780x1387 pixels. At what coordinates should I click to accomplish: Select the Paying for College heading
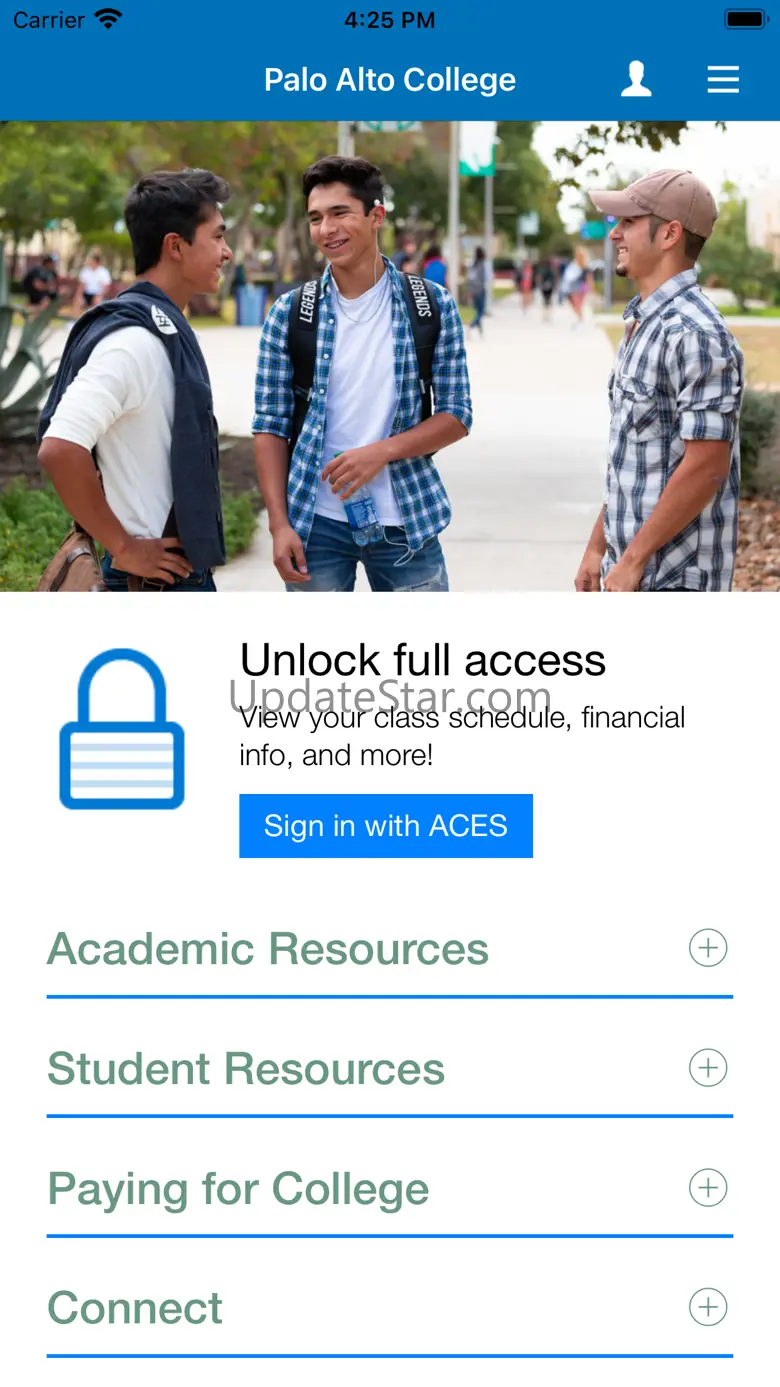pos(238,1190)
